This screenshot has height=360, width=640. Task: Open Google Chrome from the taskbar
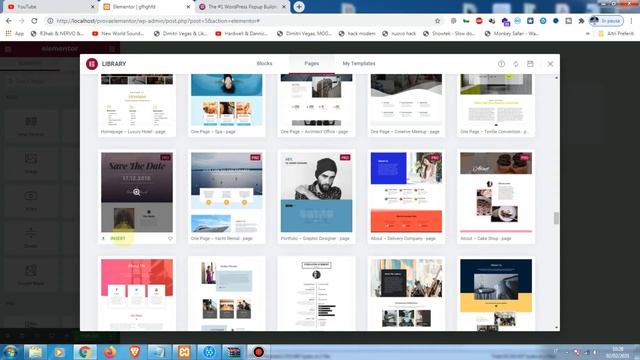point(84,352)
